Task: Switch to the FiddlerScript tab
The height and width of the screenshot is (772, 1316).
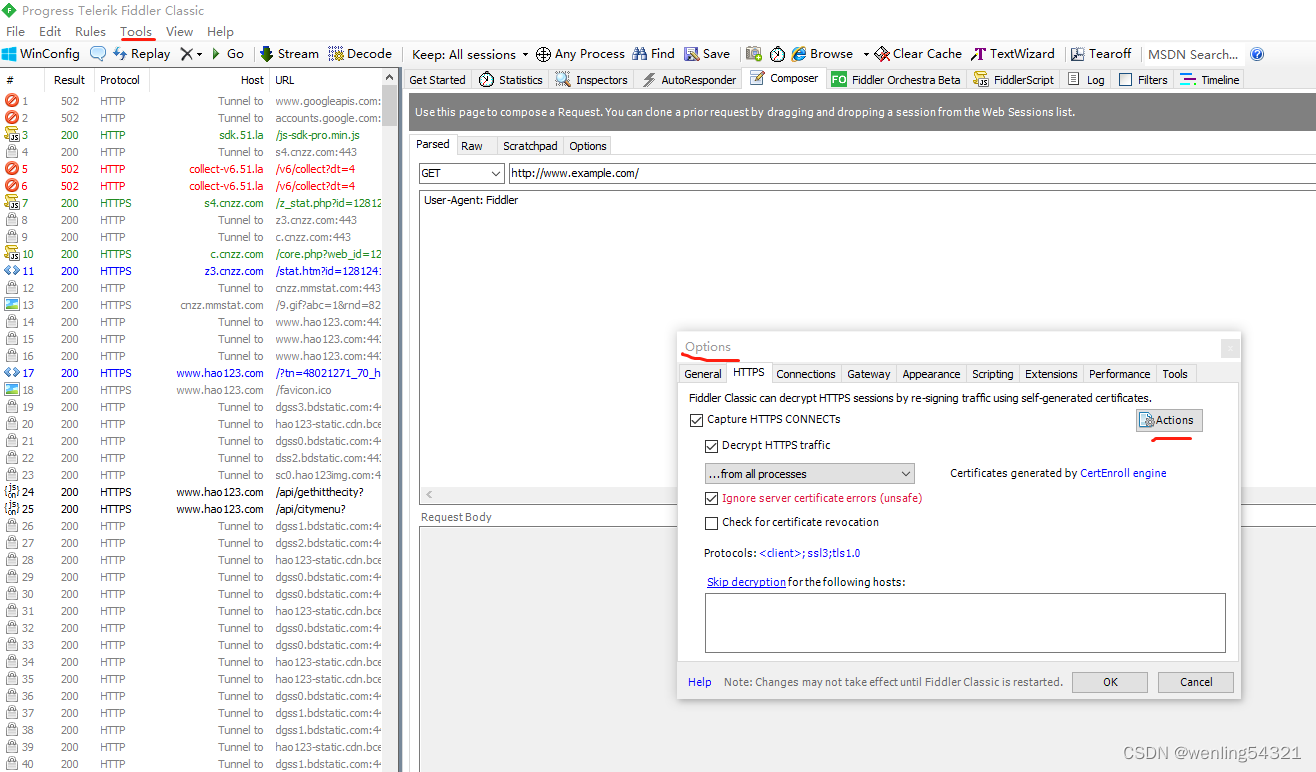Action: pos(1013,80)
